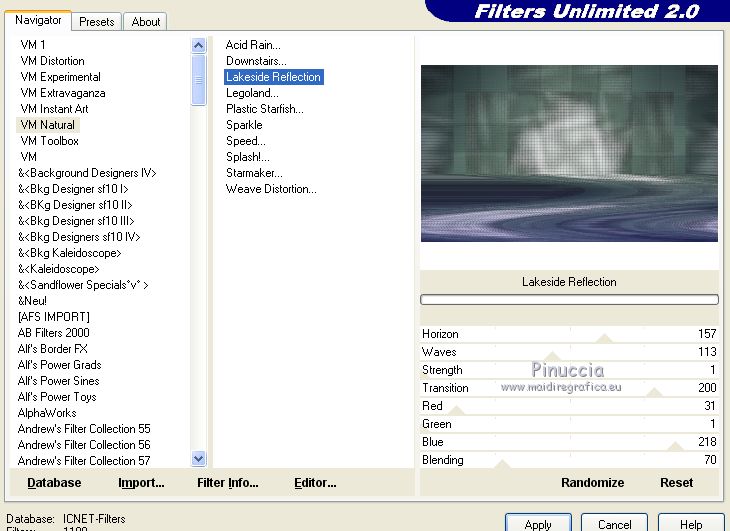Image resolution: width=730 pixels, height=531 pixels.
Task: Select the &<BKg Designer sf10 II> category
Action: pyautogui.click(x=75, y=205)
